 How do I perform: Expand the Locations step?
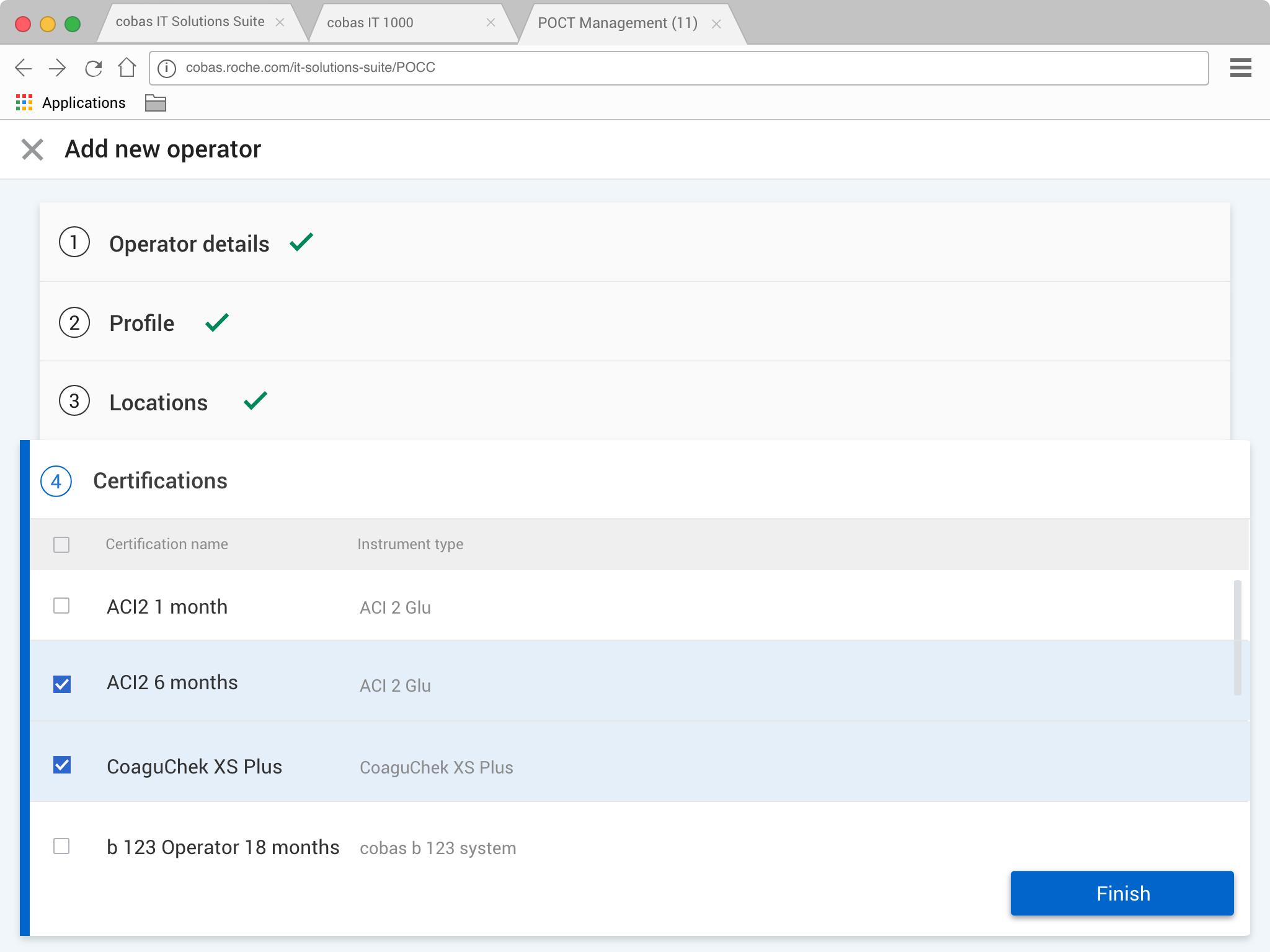point(158,402)
